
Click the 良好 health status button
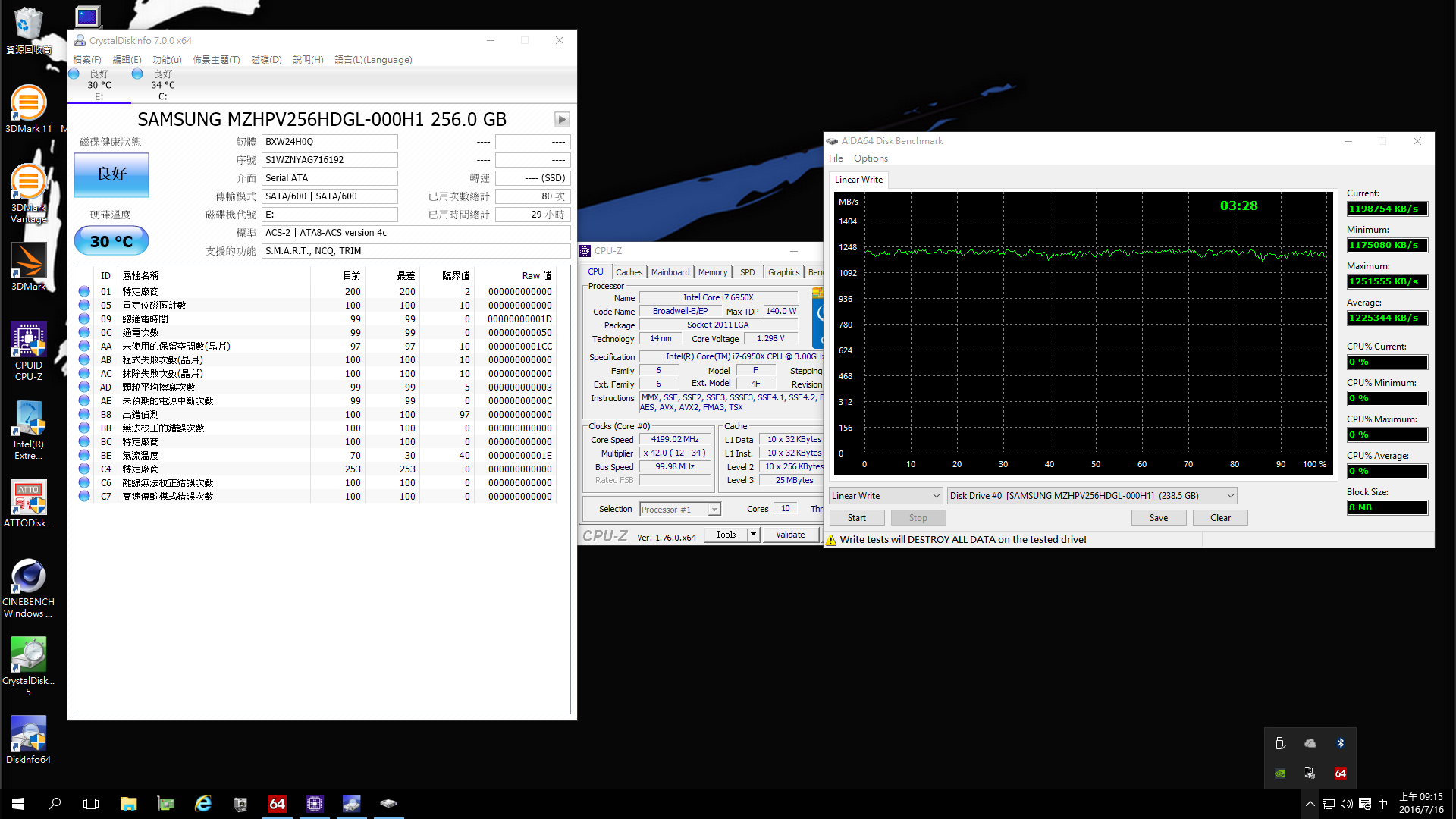111,174
